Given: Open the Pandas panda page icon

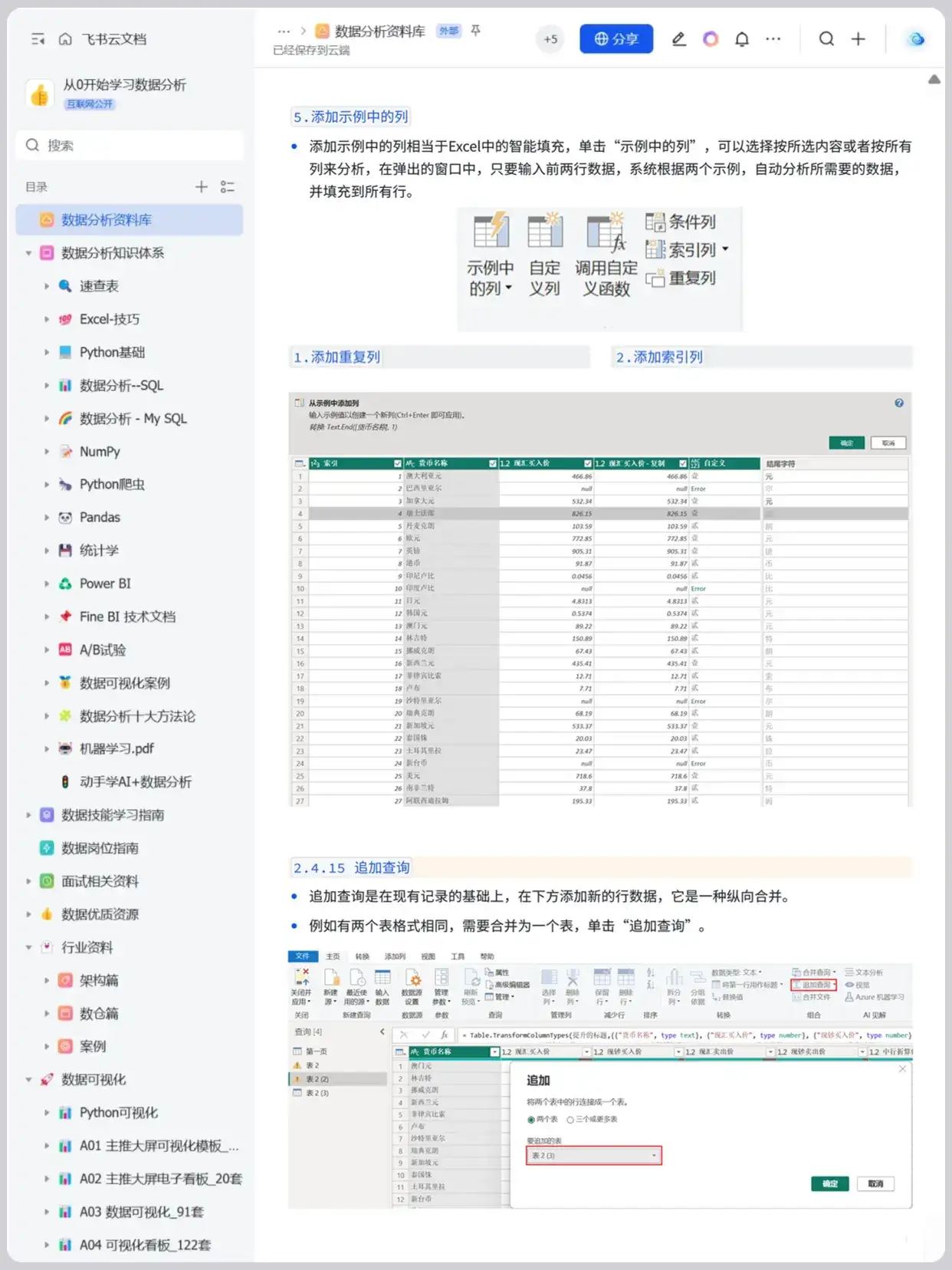Looking at the screenshot, I should pyautogui.click(x=66, y=518).
